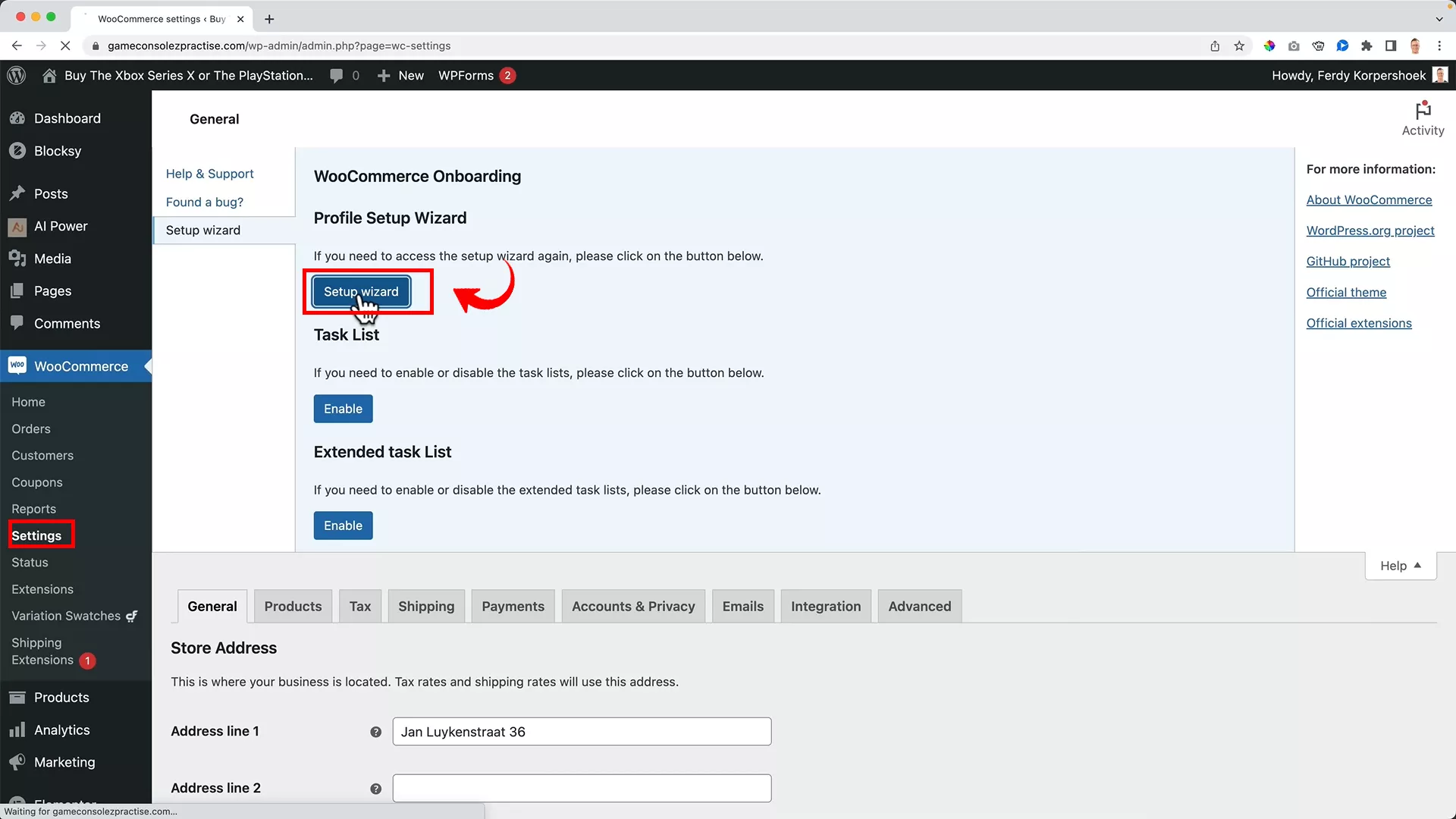Click the color wheel extension in Chrome toolbar
The image size is (1456, 819).
pyautogui.click(x=1269, y=45)
